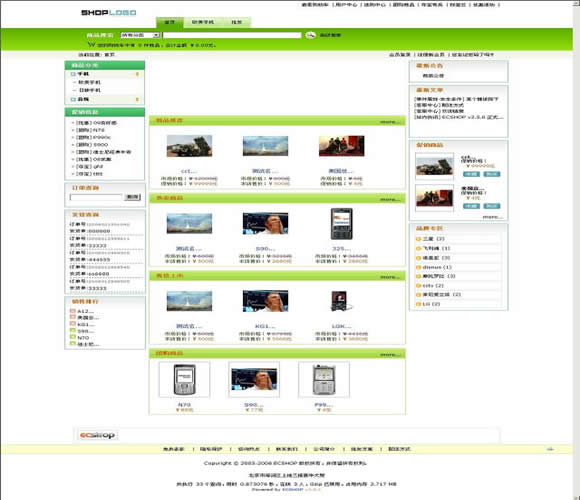The image size is (580, 500).
Task: Click the LG brand bullet icon
Action: (418, 304)
